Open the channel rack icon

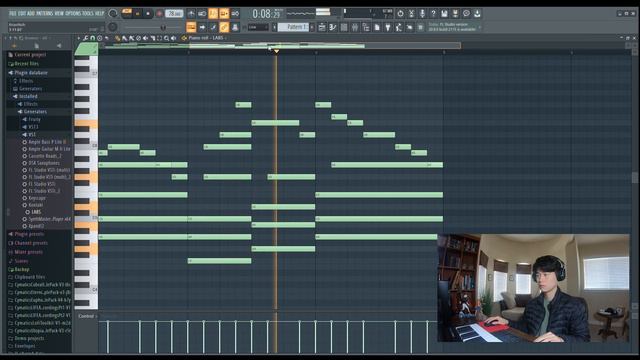tap(344, 27)
